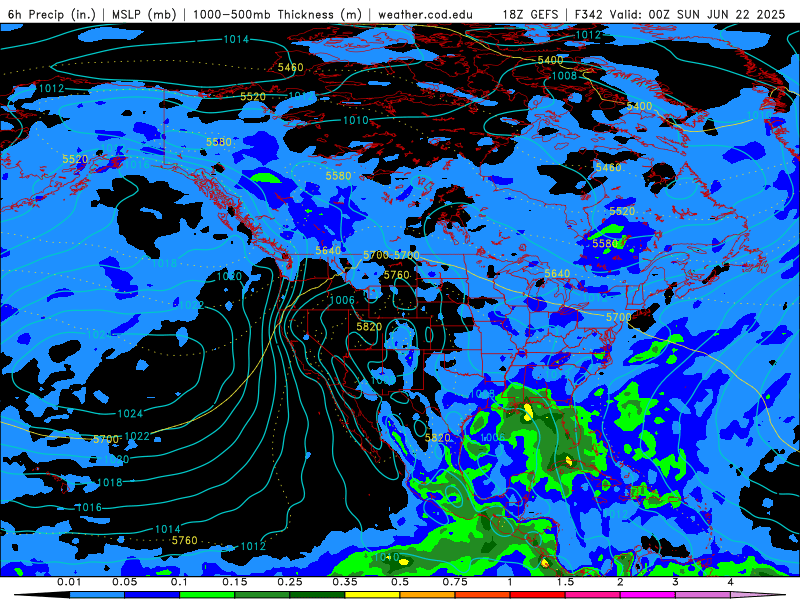This screenshot has width=800, height=600.
Task: Click the 0.15 legend value
Action: pyautogui.click(x=235, y=582)
